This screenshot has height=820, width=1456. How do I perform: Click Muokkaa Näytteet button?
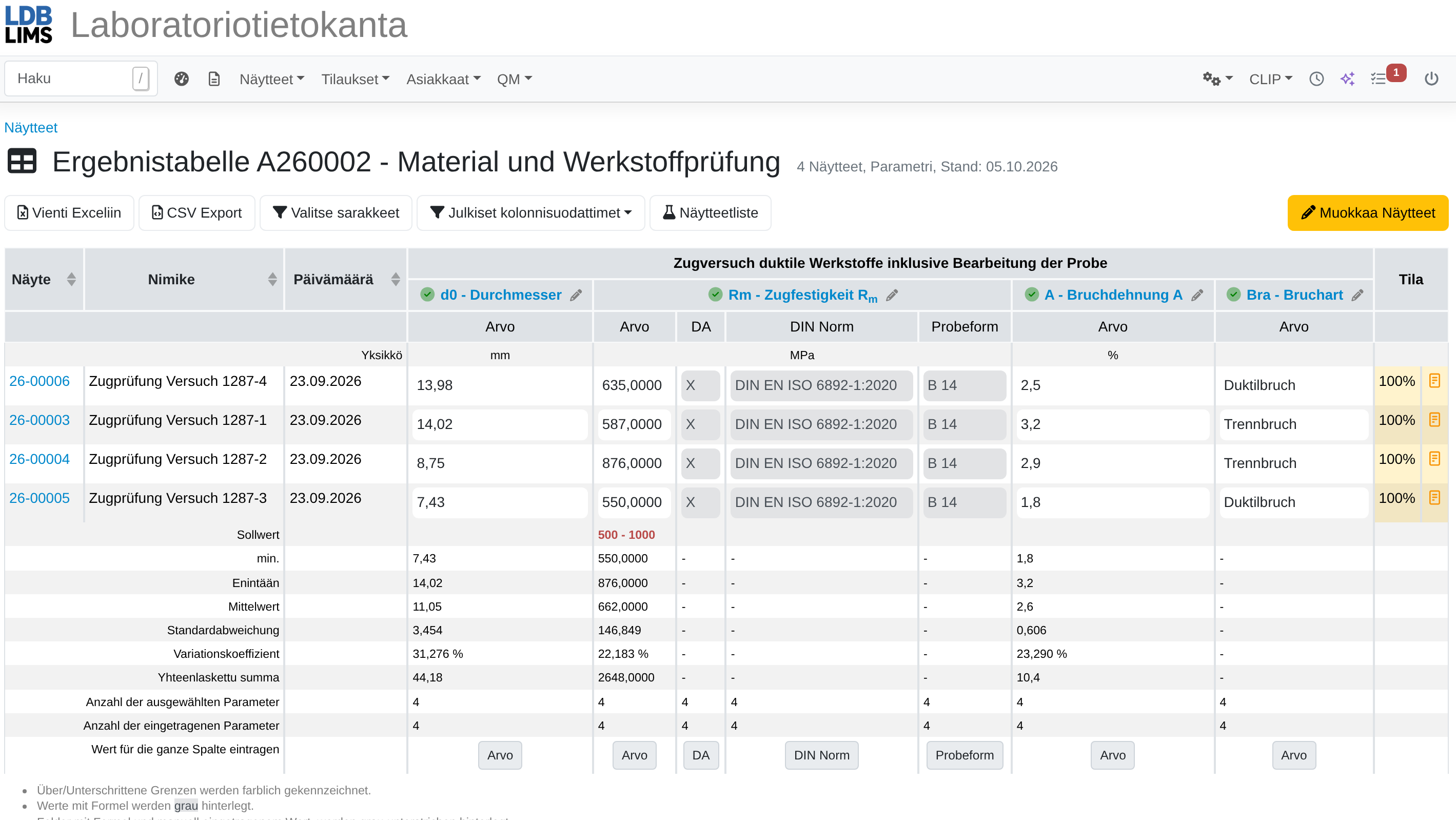1368,212
